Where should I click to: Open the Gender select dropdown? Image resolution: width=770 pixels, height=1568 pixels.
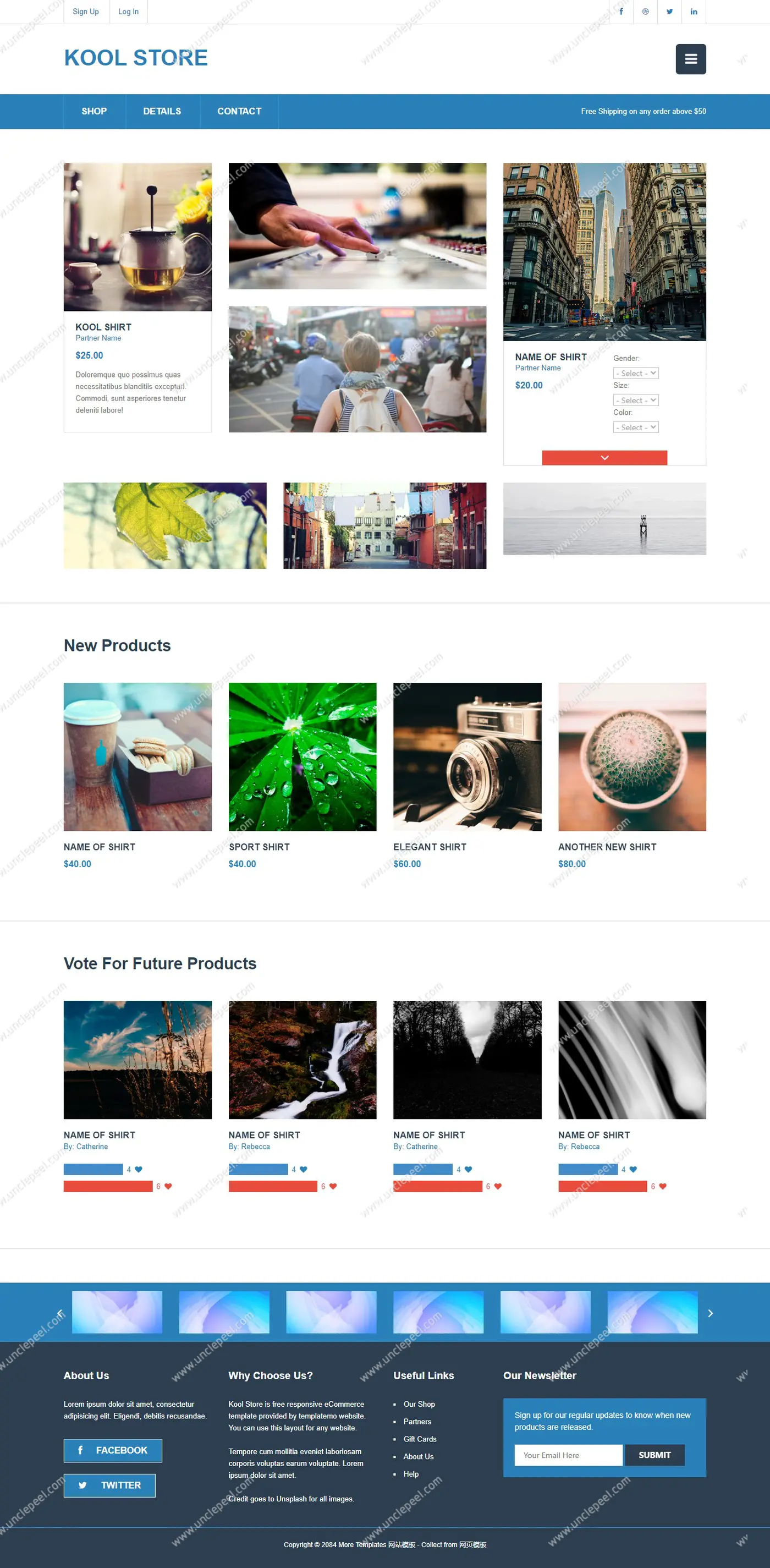[635, 373]
